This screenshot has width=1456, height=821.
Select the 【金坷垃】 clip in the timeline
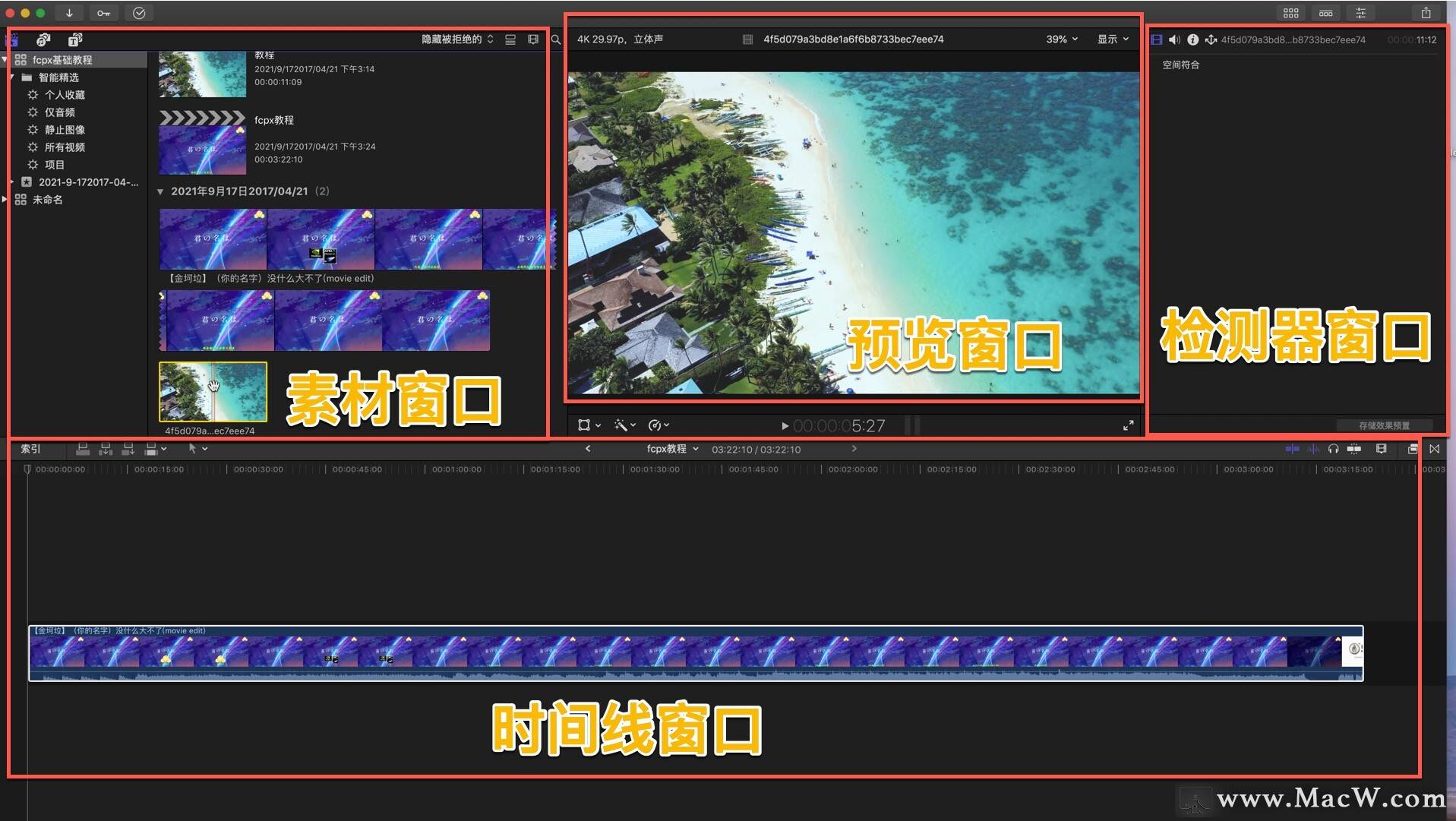(696, 653)
